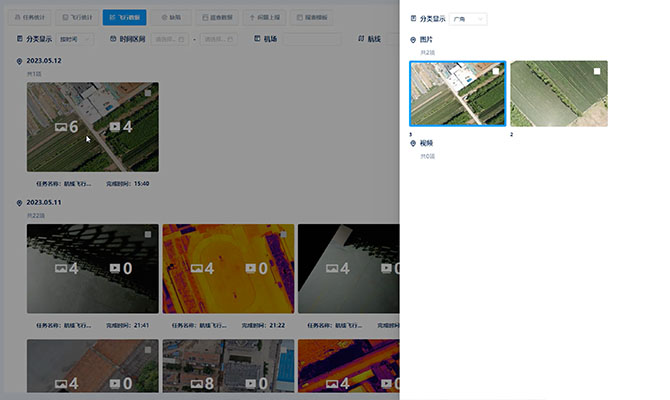Screen dimensions: 670x400
Task: Click the pin icon next to 视频 heading
Action: (414, 144)
